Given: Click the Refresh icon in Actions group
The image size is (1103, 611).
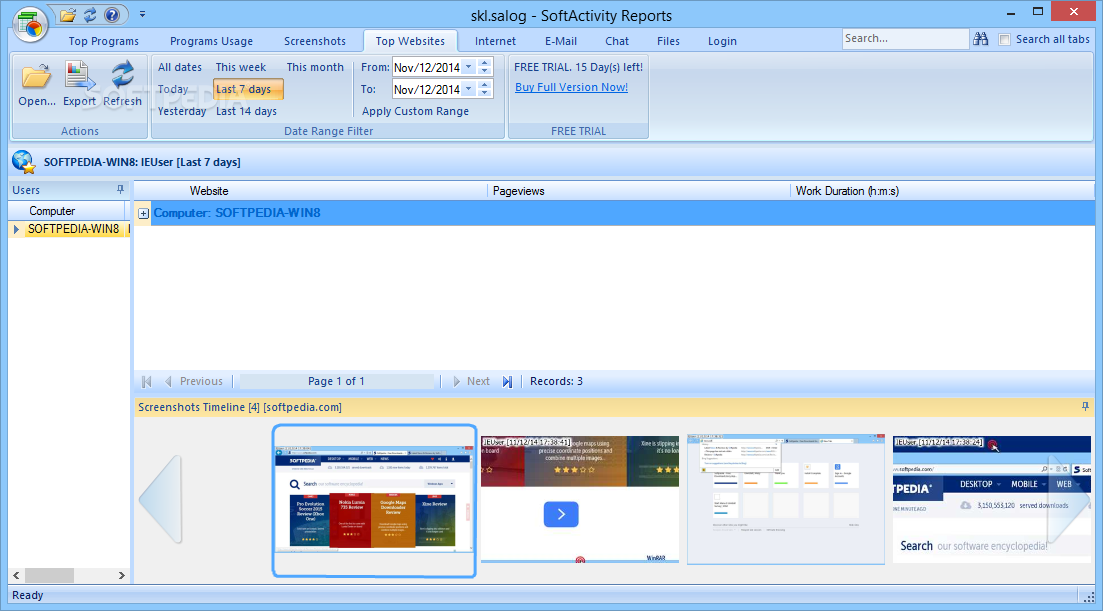Looking at the screenshot, I should pyautogui.click(x=122, y=84).
